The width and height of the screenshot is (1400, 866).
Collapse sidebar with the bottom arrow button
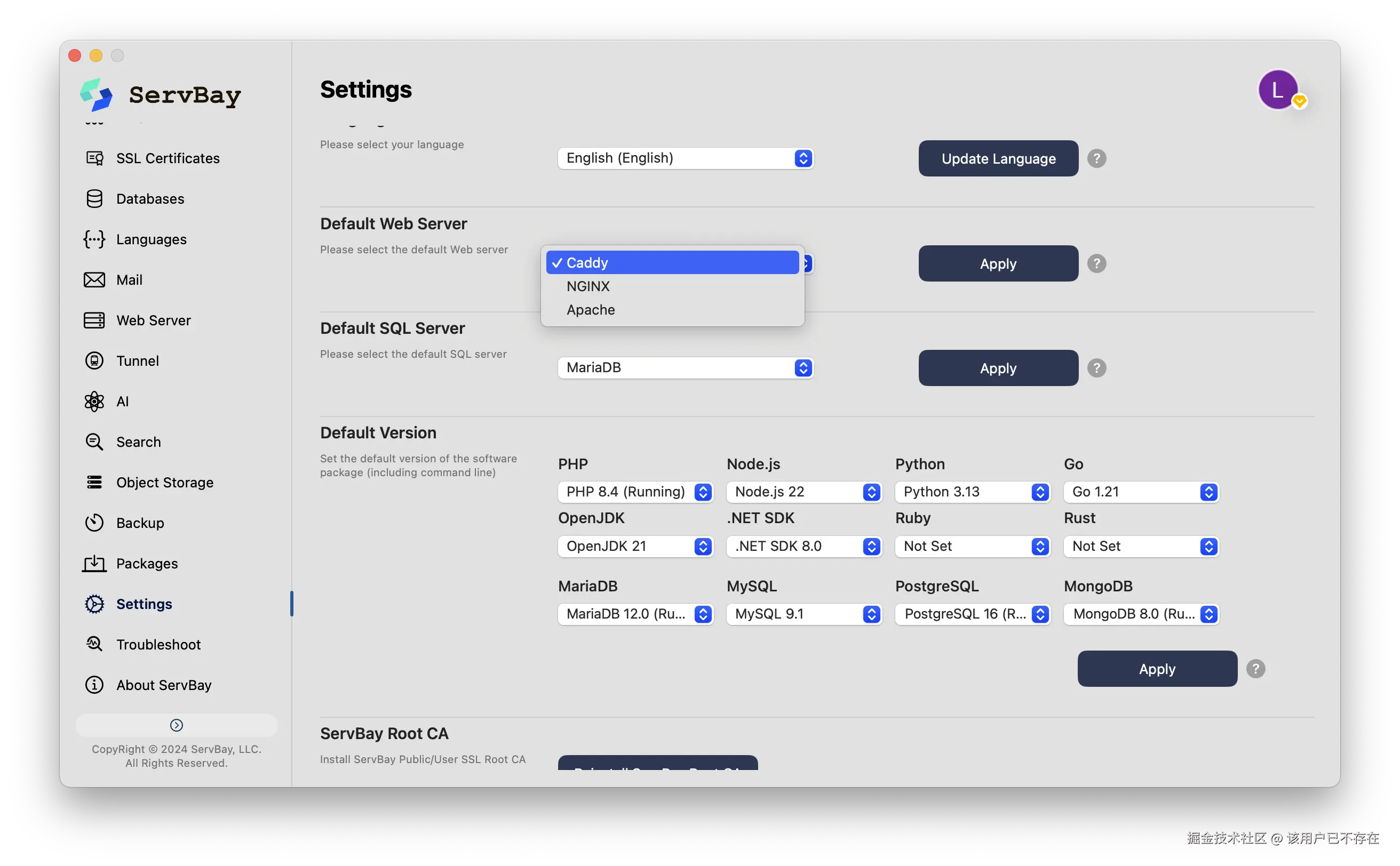tap(177, 725)
